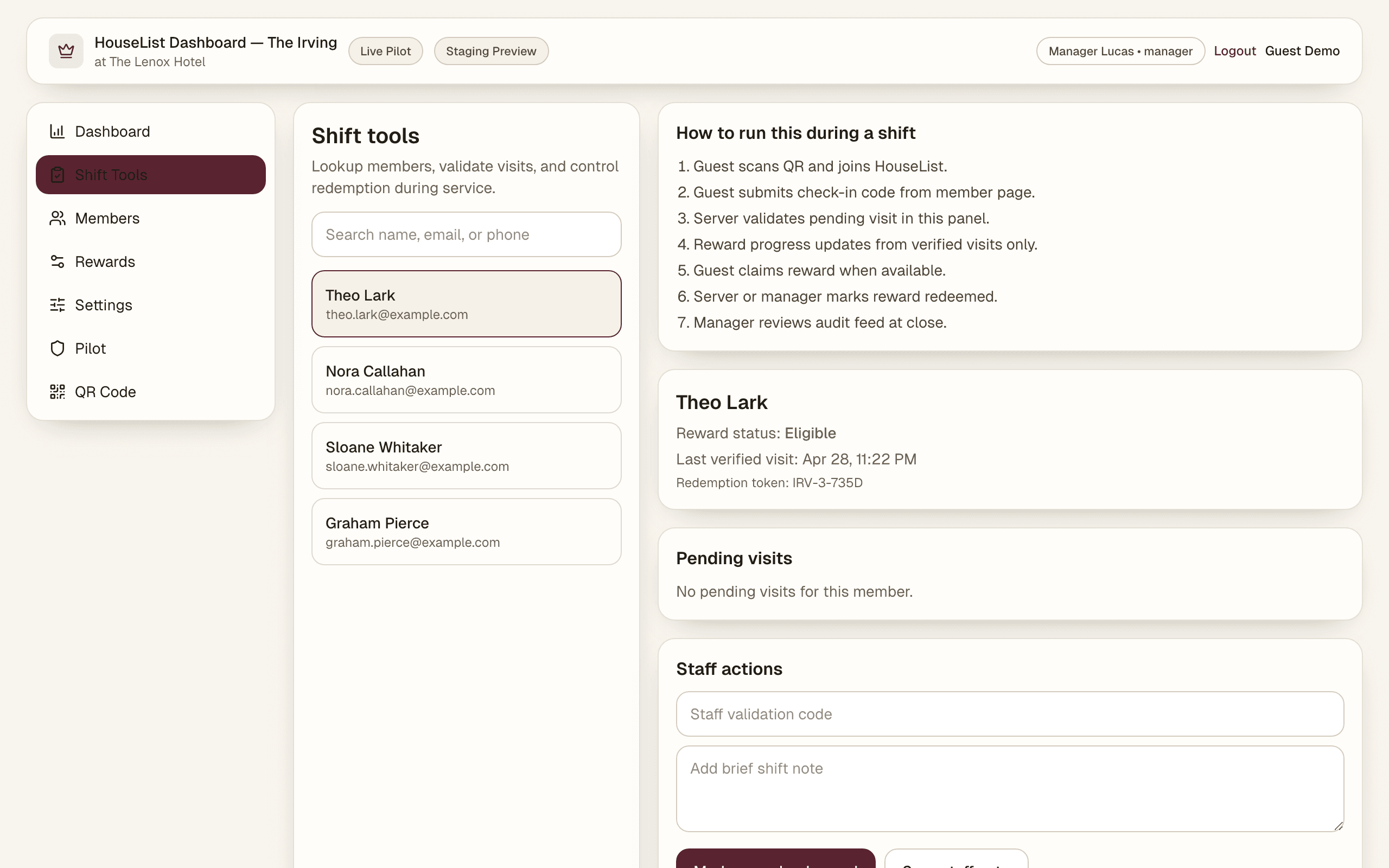Click the search name, email, or phone field
The image size is (1389, 868).
pyautogui.click(x=466, y=234)
